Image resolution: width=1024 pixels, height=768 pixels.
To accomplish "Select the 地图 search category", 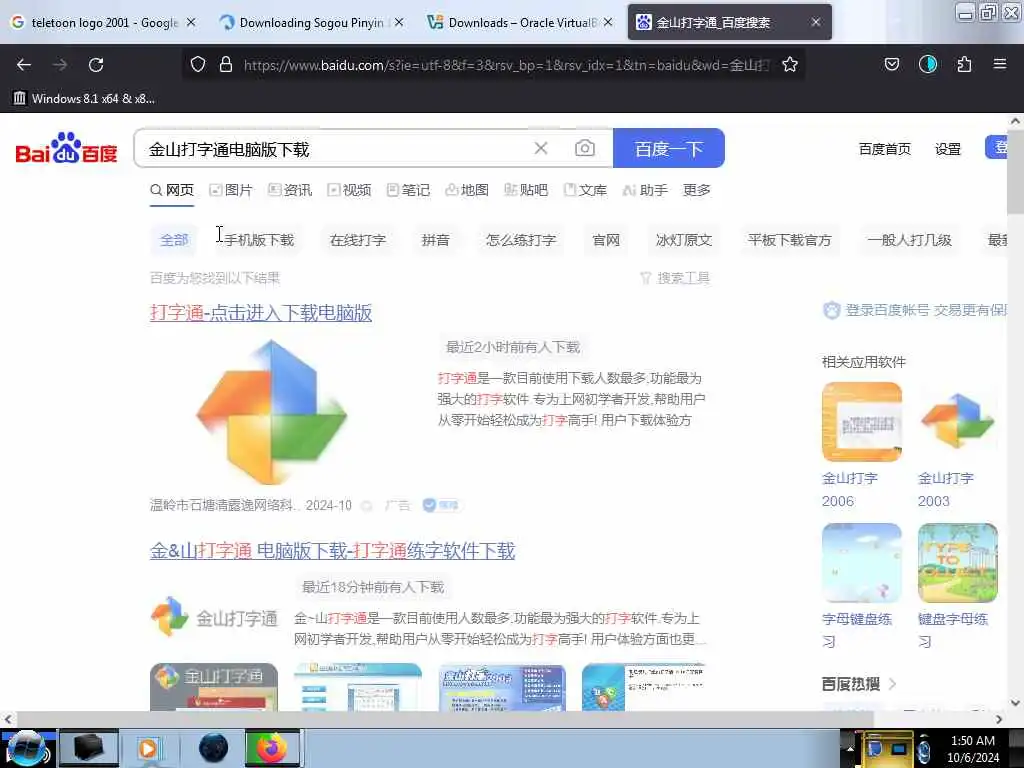I will tap(467, 190).
